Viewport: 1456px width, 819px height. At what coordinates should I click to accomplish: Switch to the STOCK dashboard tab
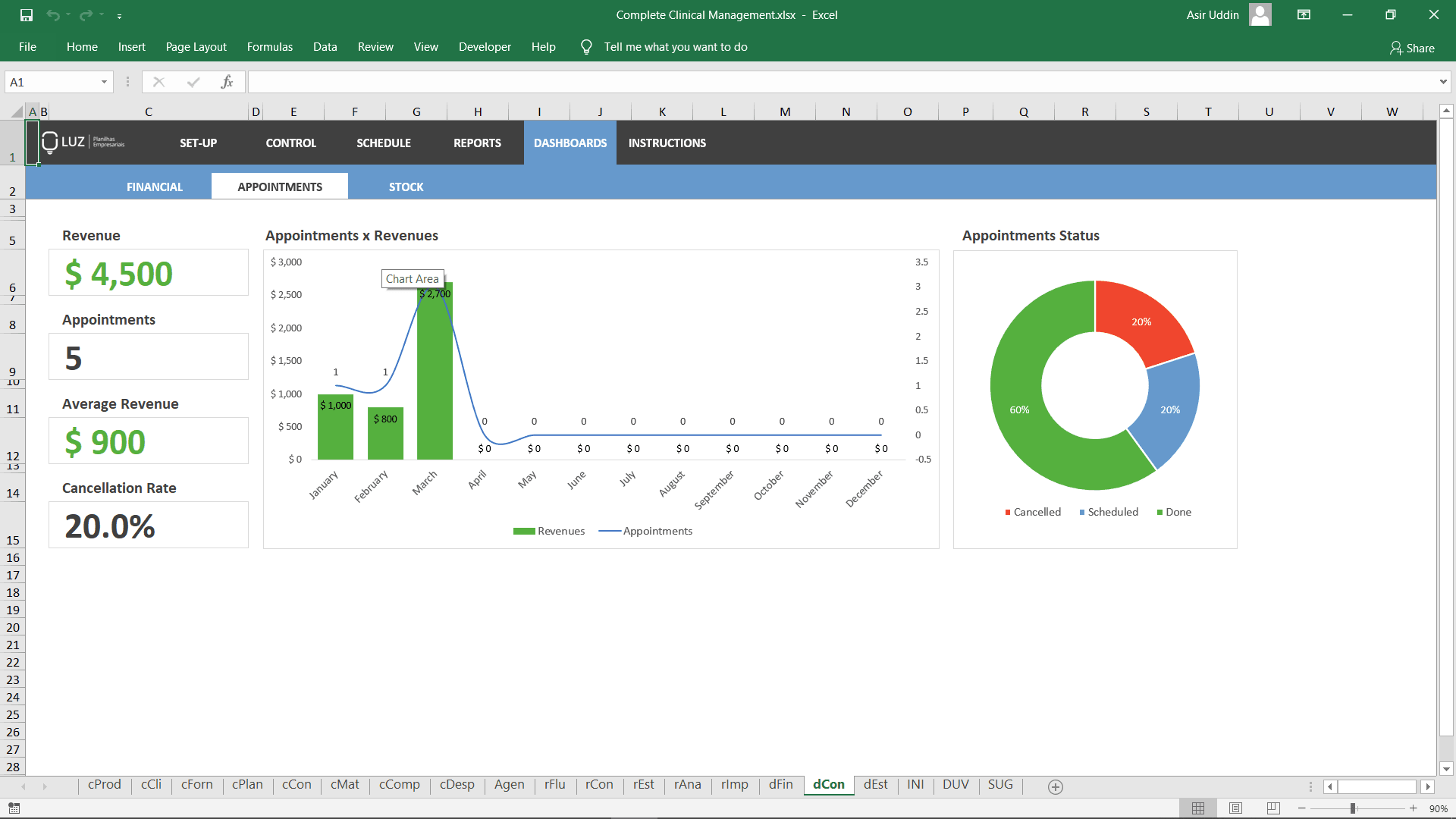(x=406, y=187)
